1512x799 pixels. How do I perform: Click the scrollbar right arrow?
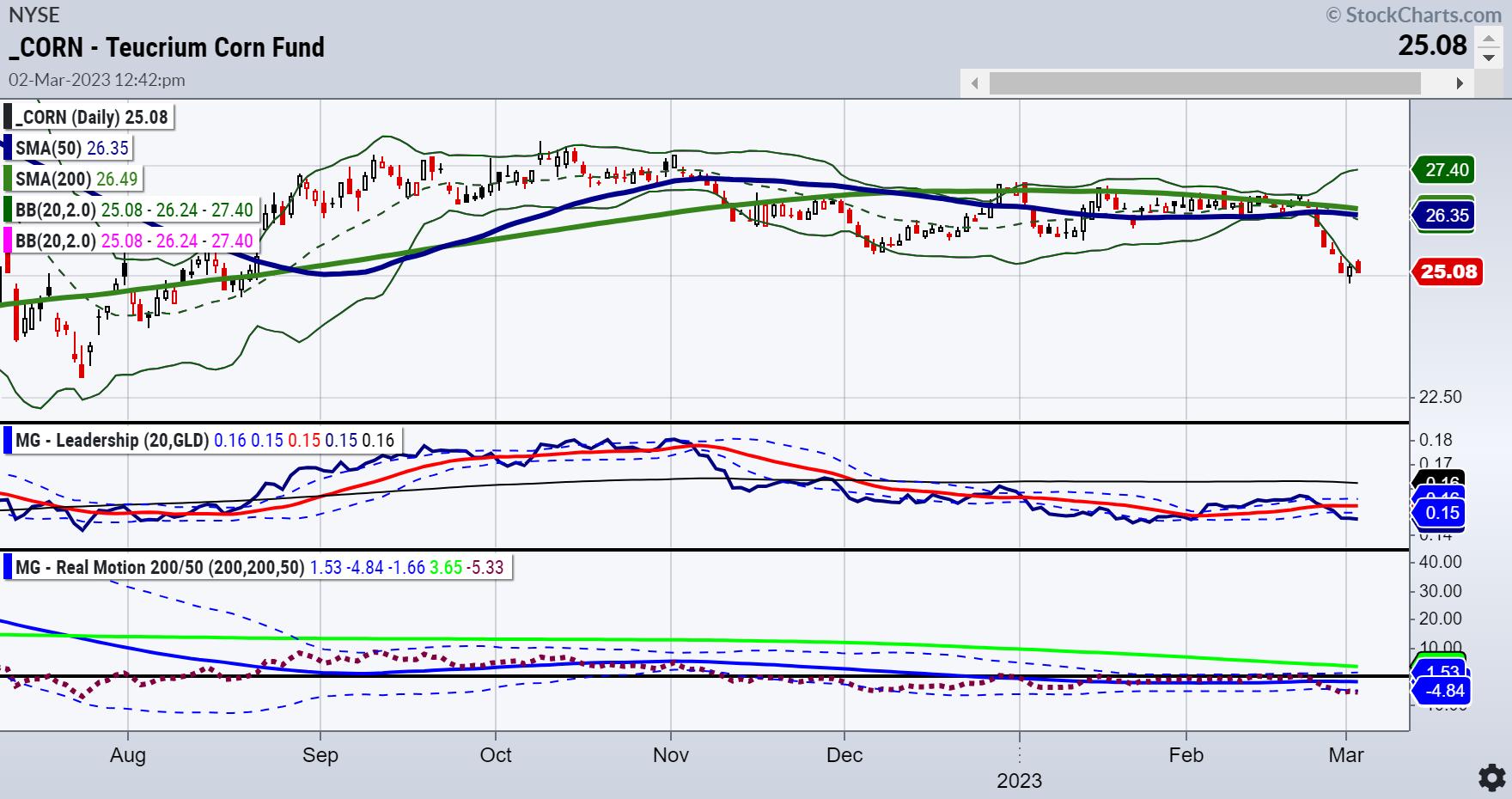click(x=1459, y=83)
